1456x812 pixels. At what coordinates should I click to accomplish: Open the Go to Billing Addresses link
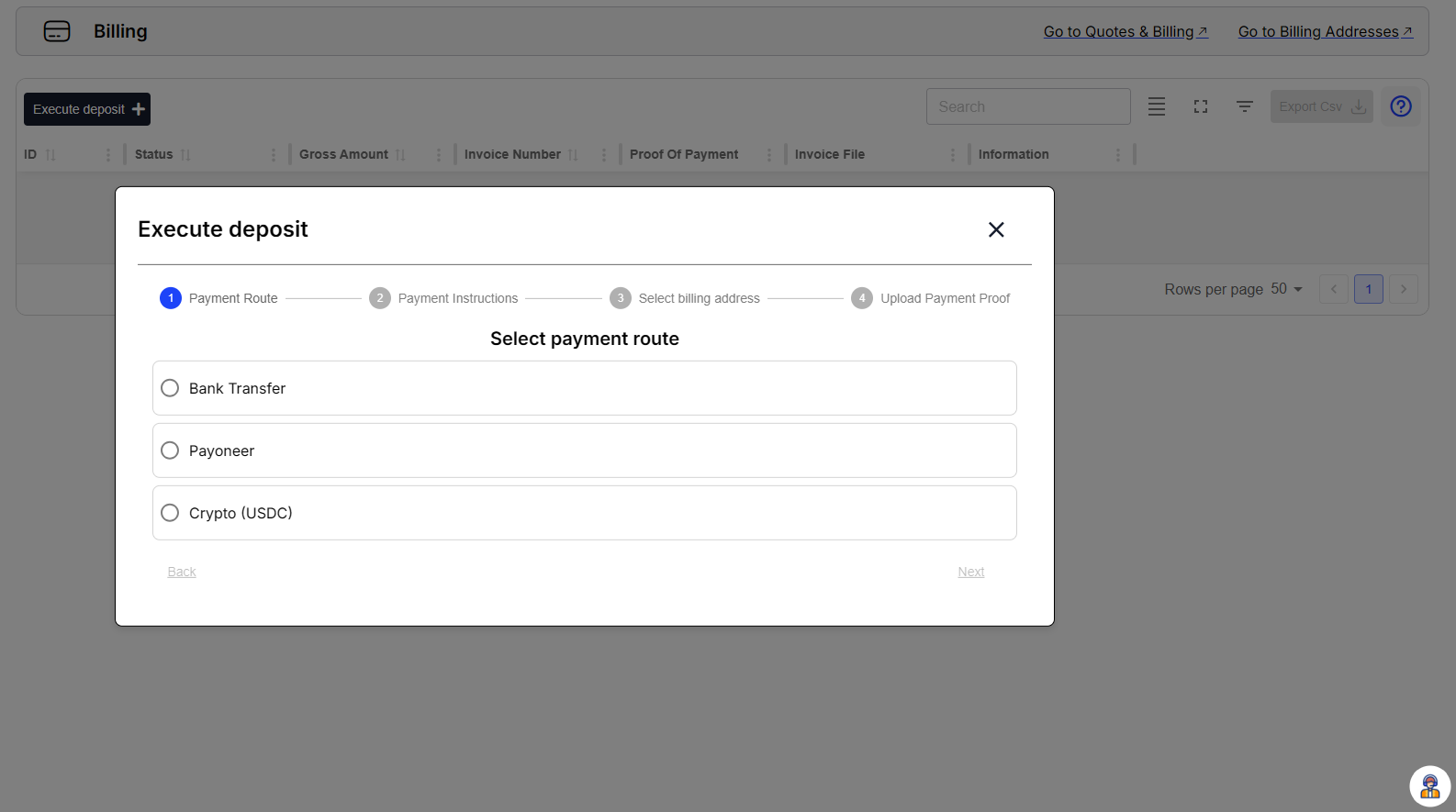point(1326,31)
